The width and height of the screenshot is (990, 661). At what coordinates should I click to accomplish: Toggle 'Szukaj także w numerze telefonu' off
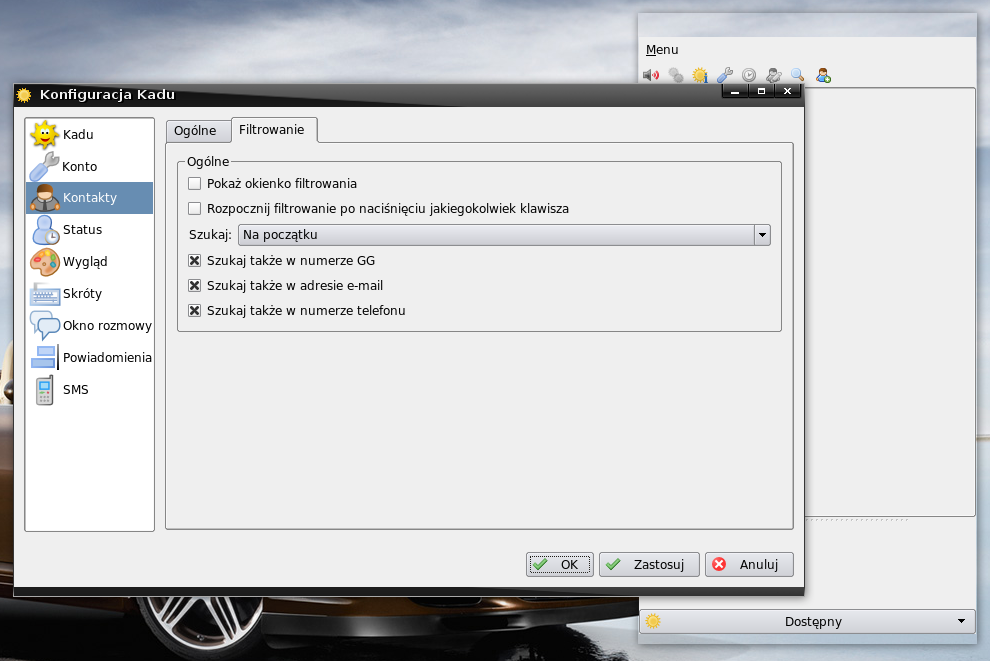tap(194, 311)
